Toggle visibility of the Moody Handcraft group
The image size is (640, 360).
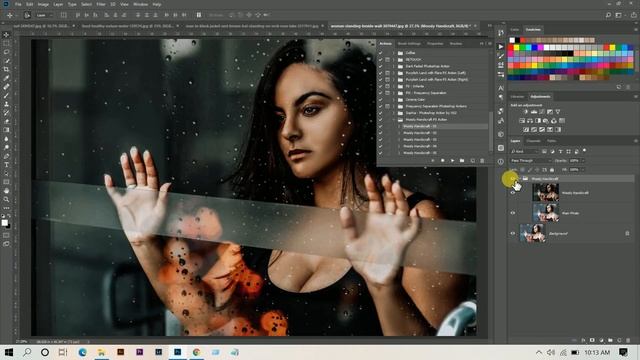(513, 179)
